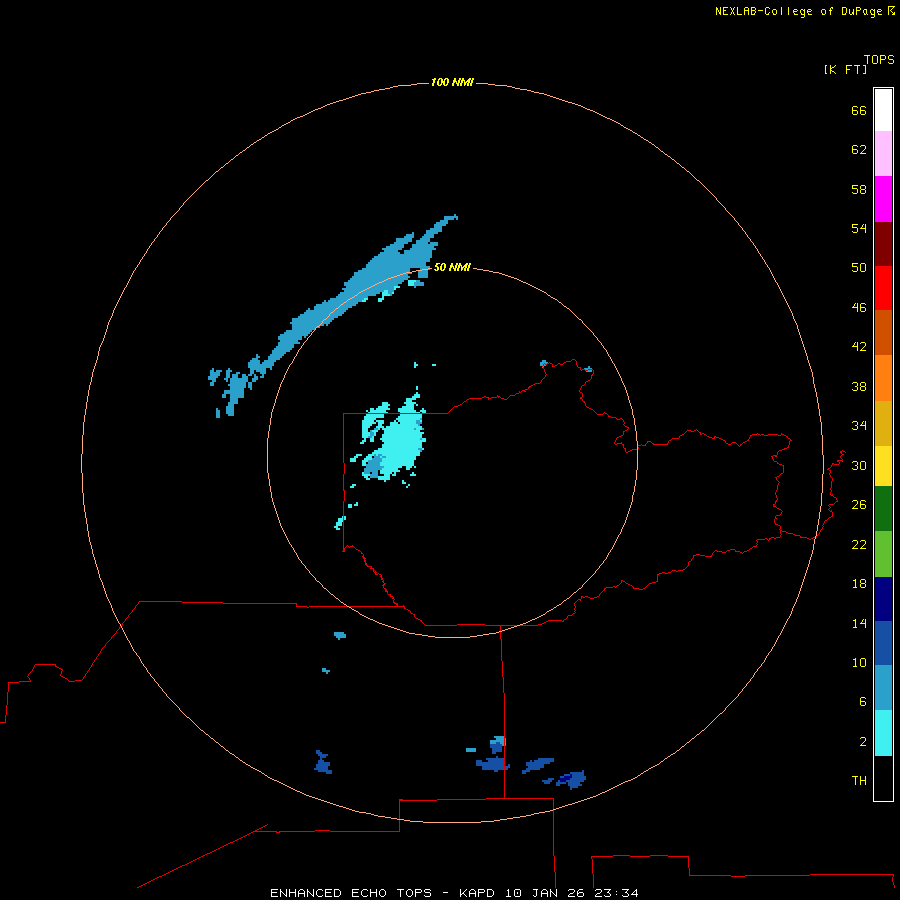900x900 pixels.
Task: Click the KAPD station identifier
Action: point(478,893)
